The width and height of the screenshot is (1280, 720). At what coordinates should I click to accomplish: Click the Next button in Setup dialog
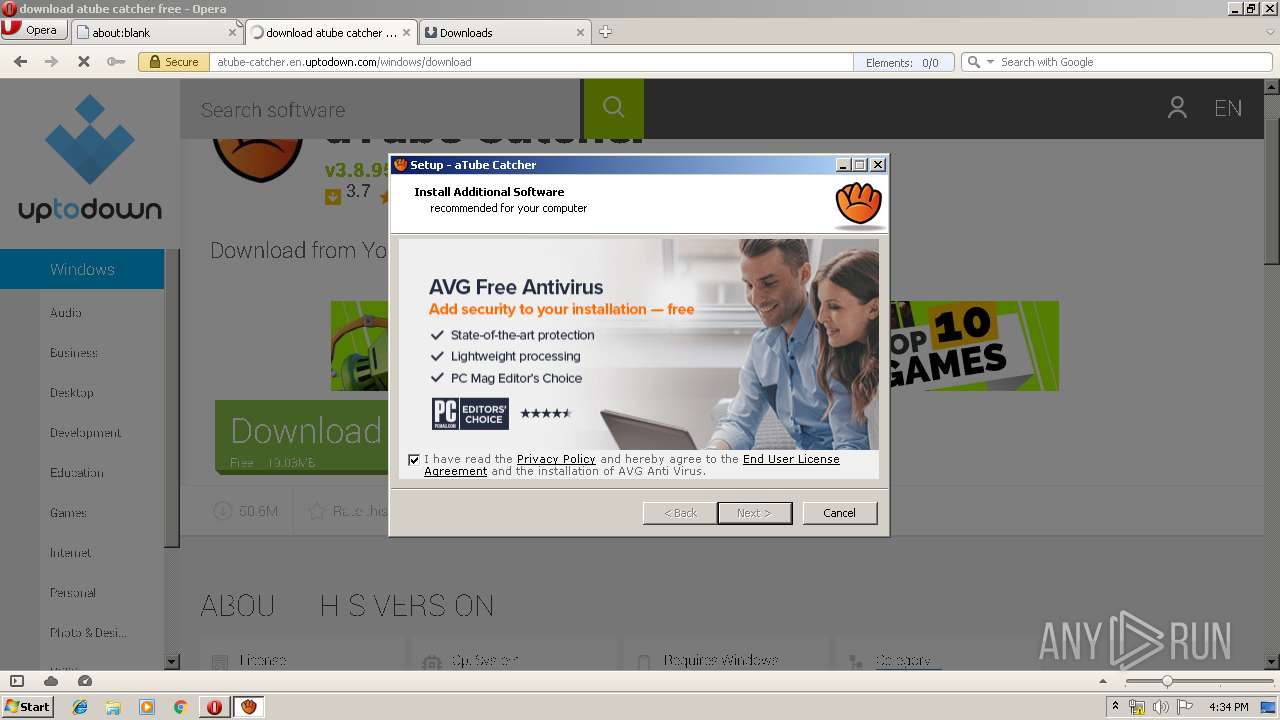point(754,513)
